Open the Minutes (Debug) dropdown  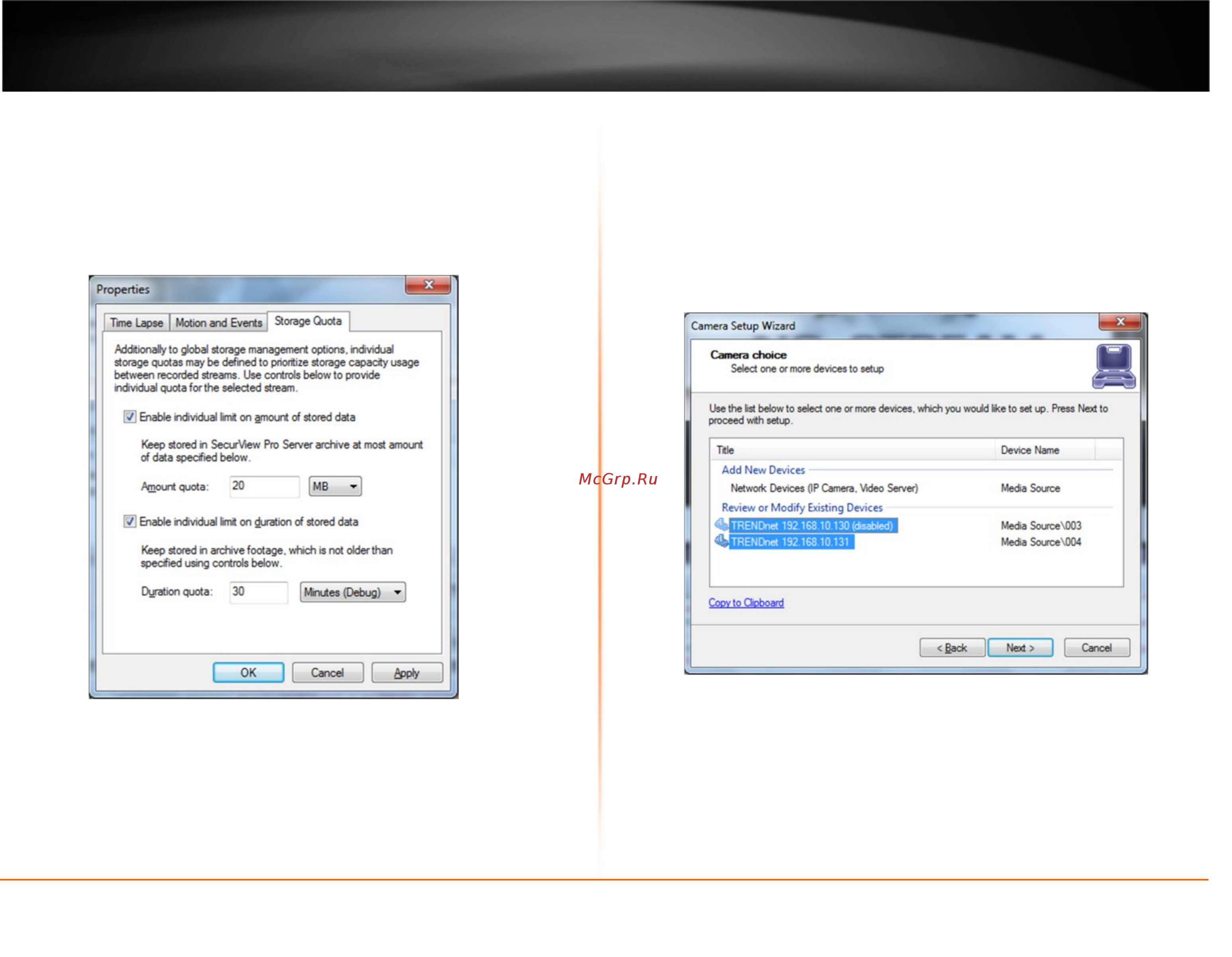coord(353,593)
